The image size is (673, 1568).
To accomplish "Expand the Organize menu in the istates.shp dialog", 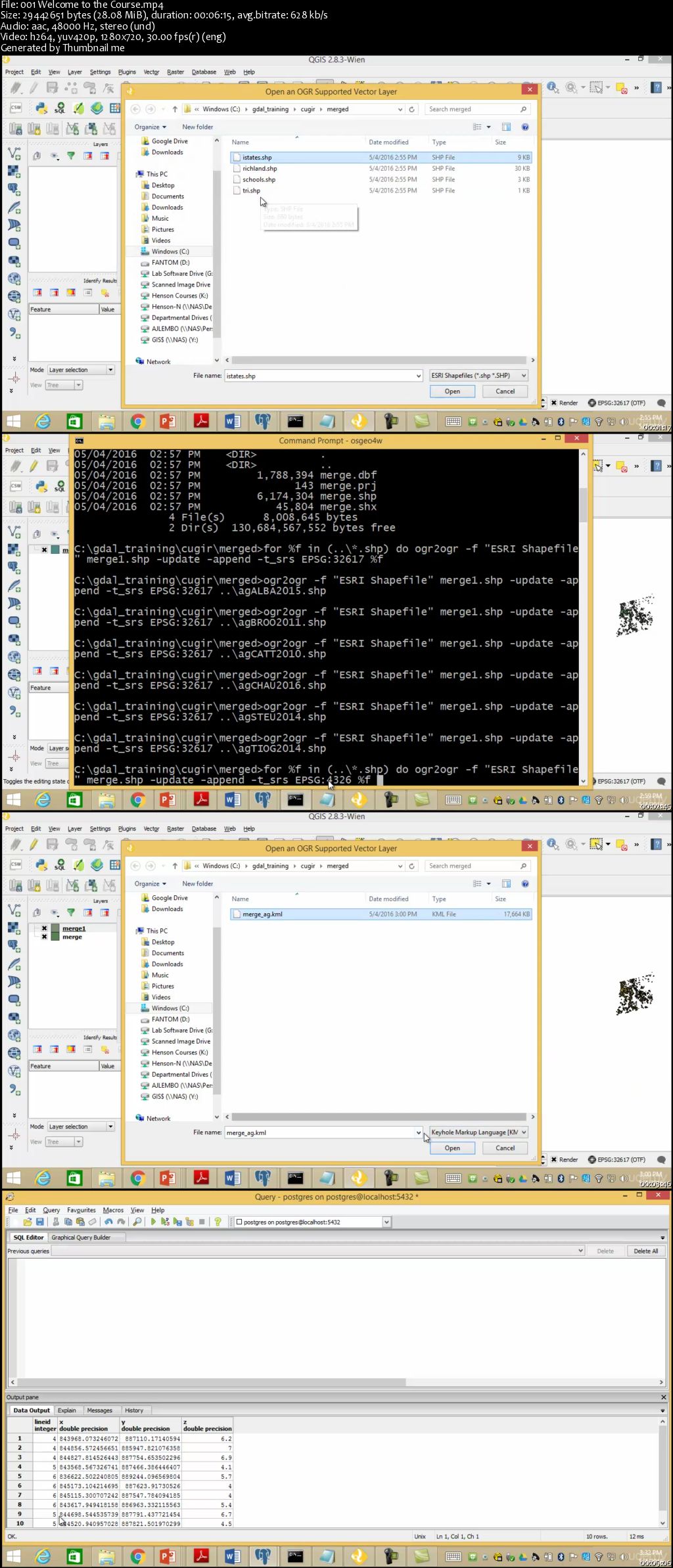I will click(151, 127).
